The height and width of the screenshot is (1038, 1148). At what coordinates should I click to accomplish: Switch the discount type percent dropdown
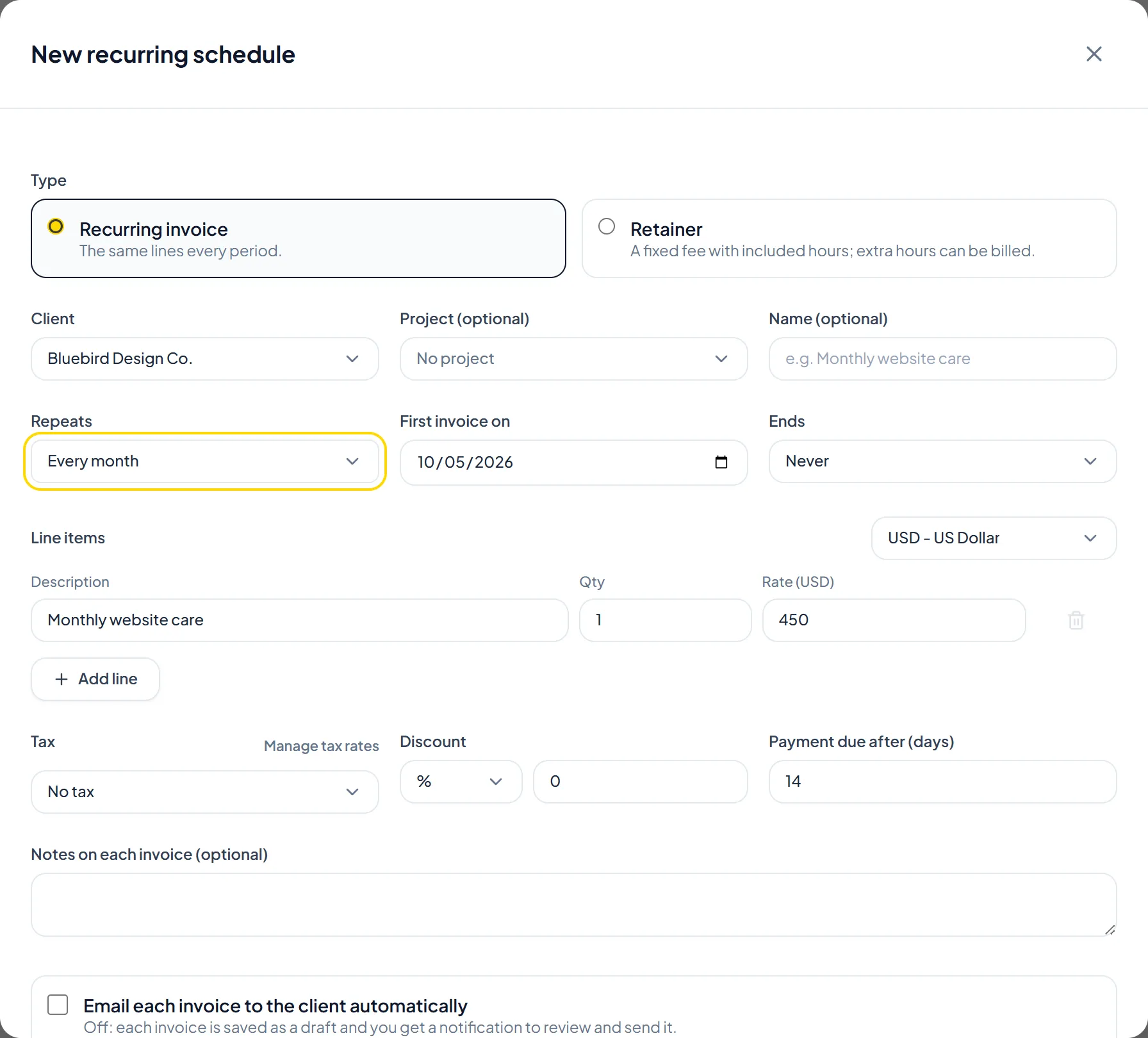coord(461,782)
